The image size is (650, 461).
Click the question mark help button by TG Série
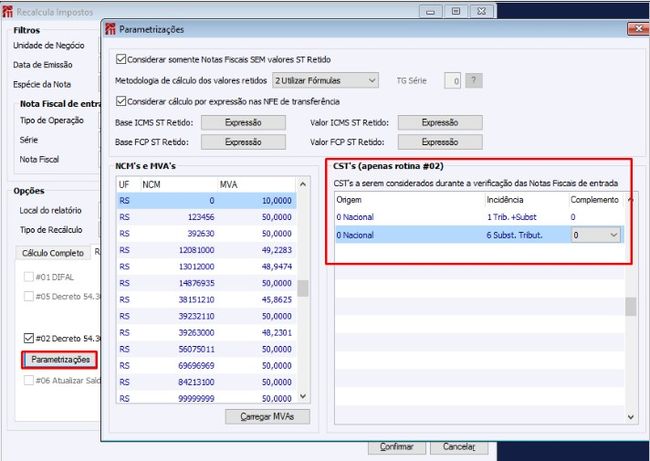click(474, 80)
